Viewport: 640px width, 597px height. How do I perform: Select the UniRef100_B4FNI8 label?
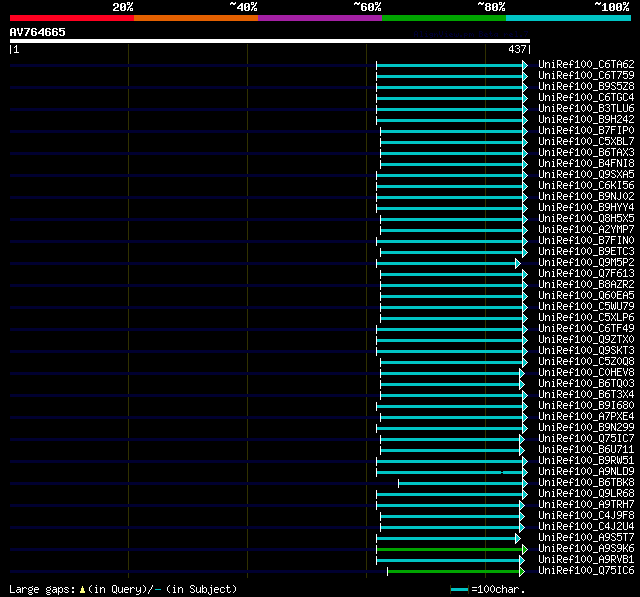pyautogui.click(x=586, y=164)
